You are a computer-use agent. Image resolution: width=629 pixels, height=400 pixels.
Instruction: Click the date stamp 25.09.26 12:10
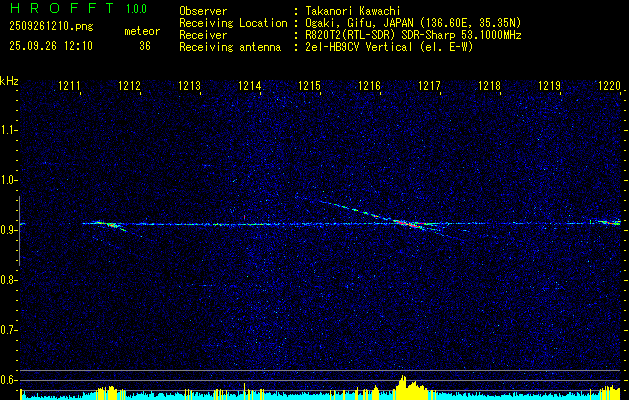[51, 46]
